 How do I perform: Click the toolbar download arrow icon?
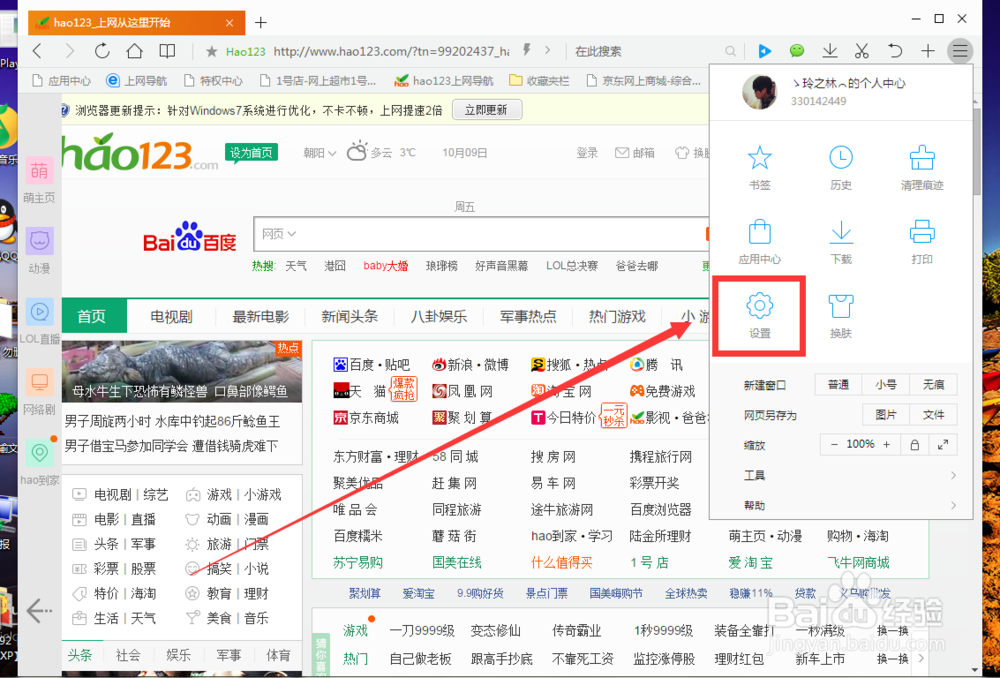tap(830, 51)
